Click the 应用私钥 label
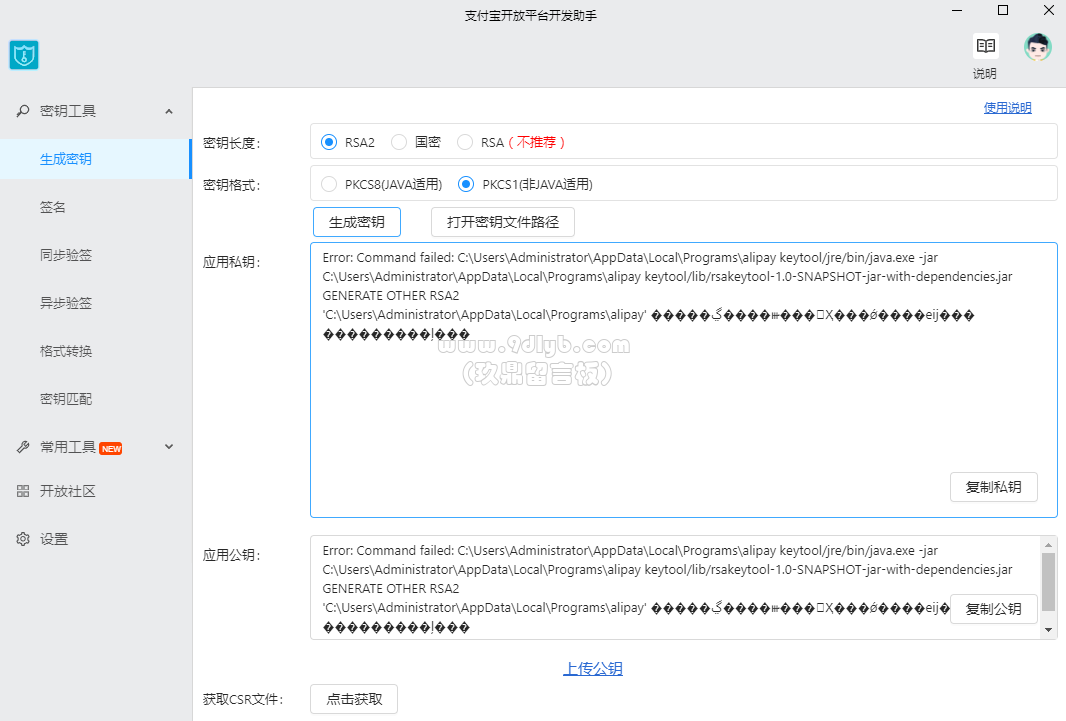This screenshot has width=1066, height=721. tap(231, 262)
